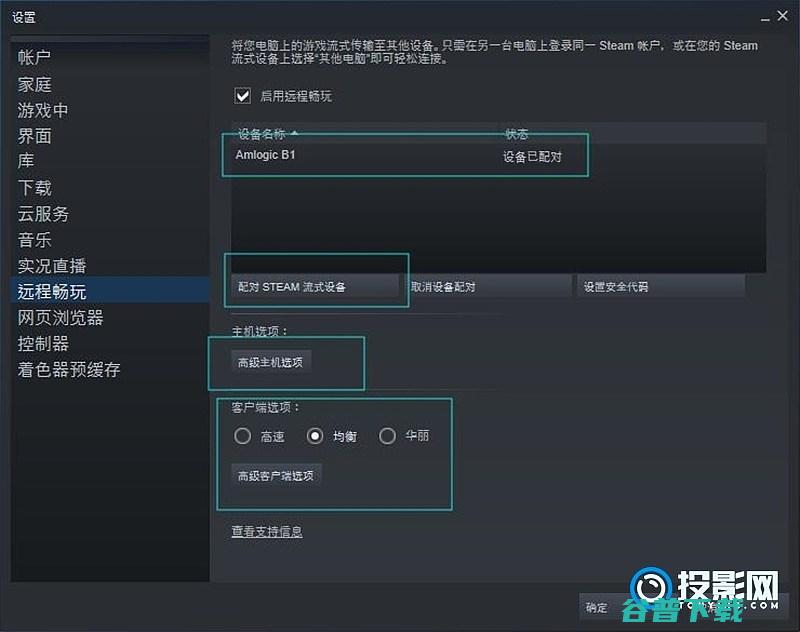Select the Amlogic B1 device row
Image resolution: width=800 pixels, height=632 pixels.
pos(498,156)
